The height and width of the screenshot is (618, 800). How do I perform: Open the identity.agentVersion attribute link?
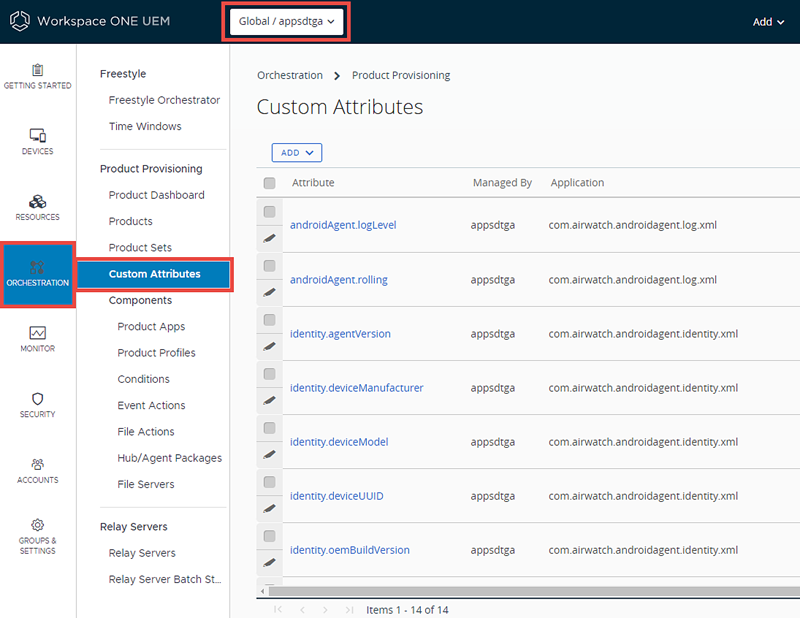pos(340,334)
